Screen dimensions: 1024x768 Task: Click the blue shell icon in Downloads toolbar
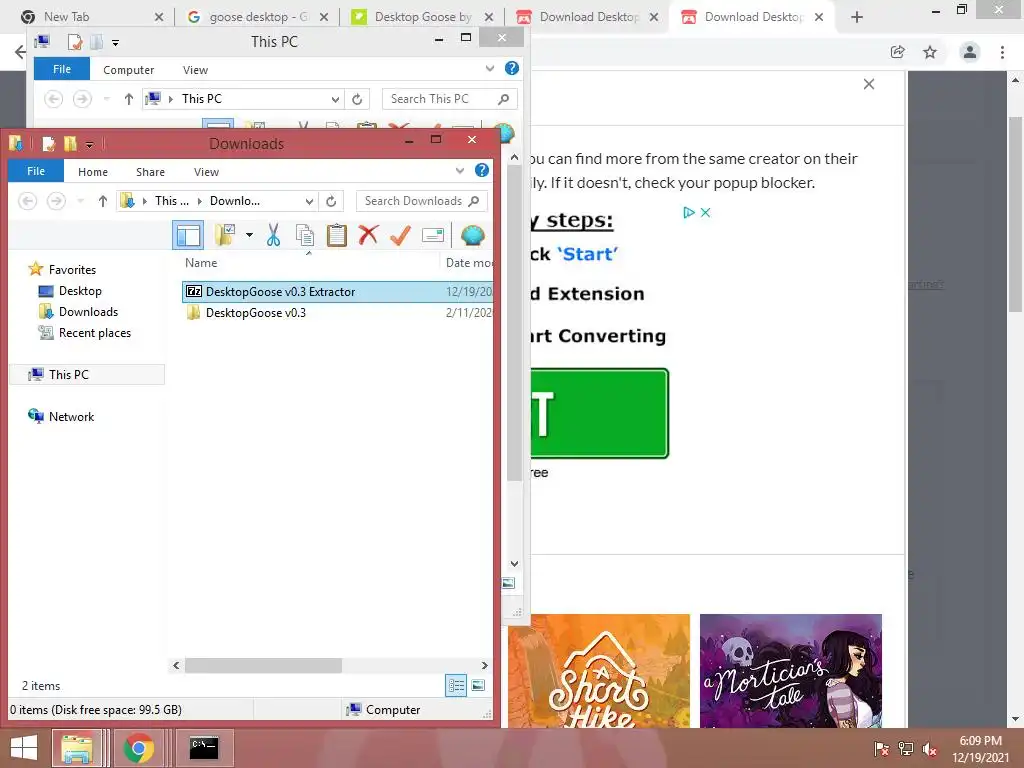point(472,235)
